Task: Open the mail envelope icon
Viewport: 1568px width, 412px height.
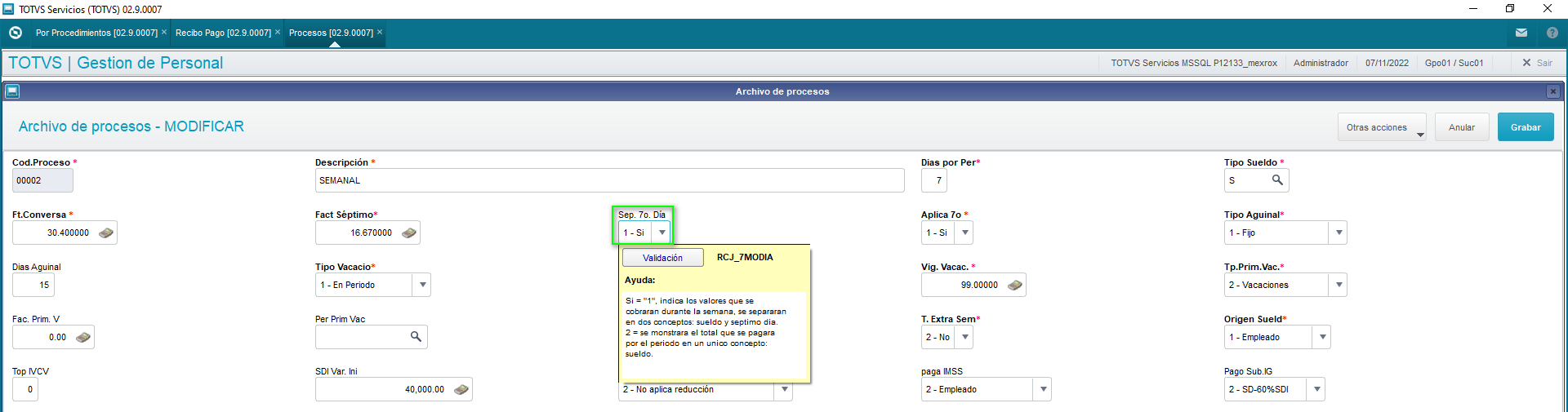Action: coord(1521,33)
